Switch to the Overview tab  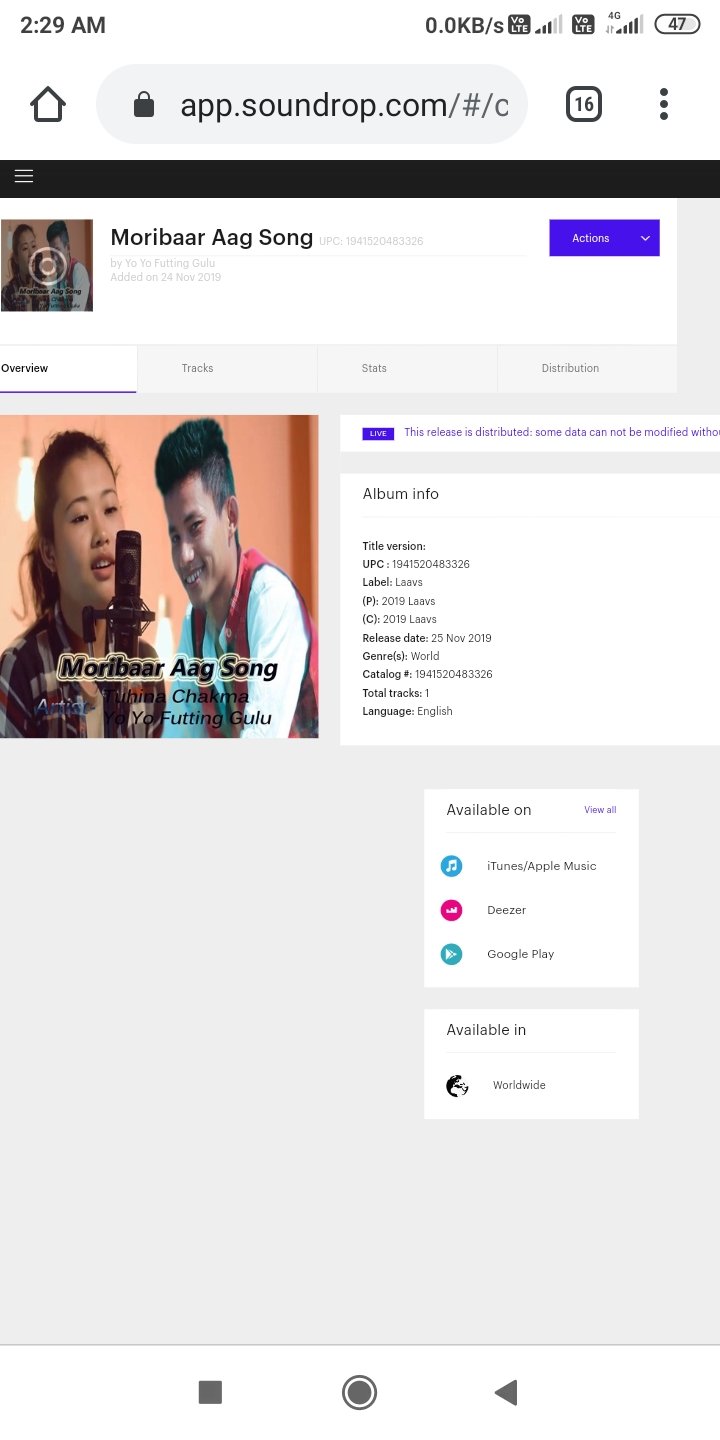[68, 368]
